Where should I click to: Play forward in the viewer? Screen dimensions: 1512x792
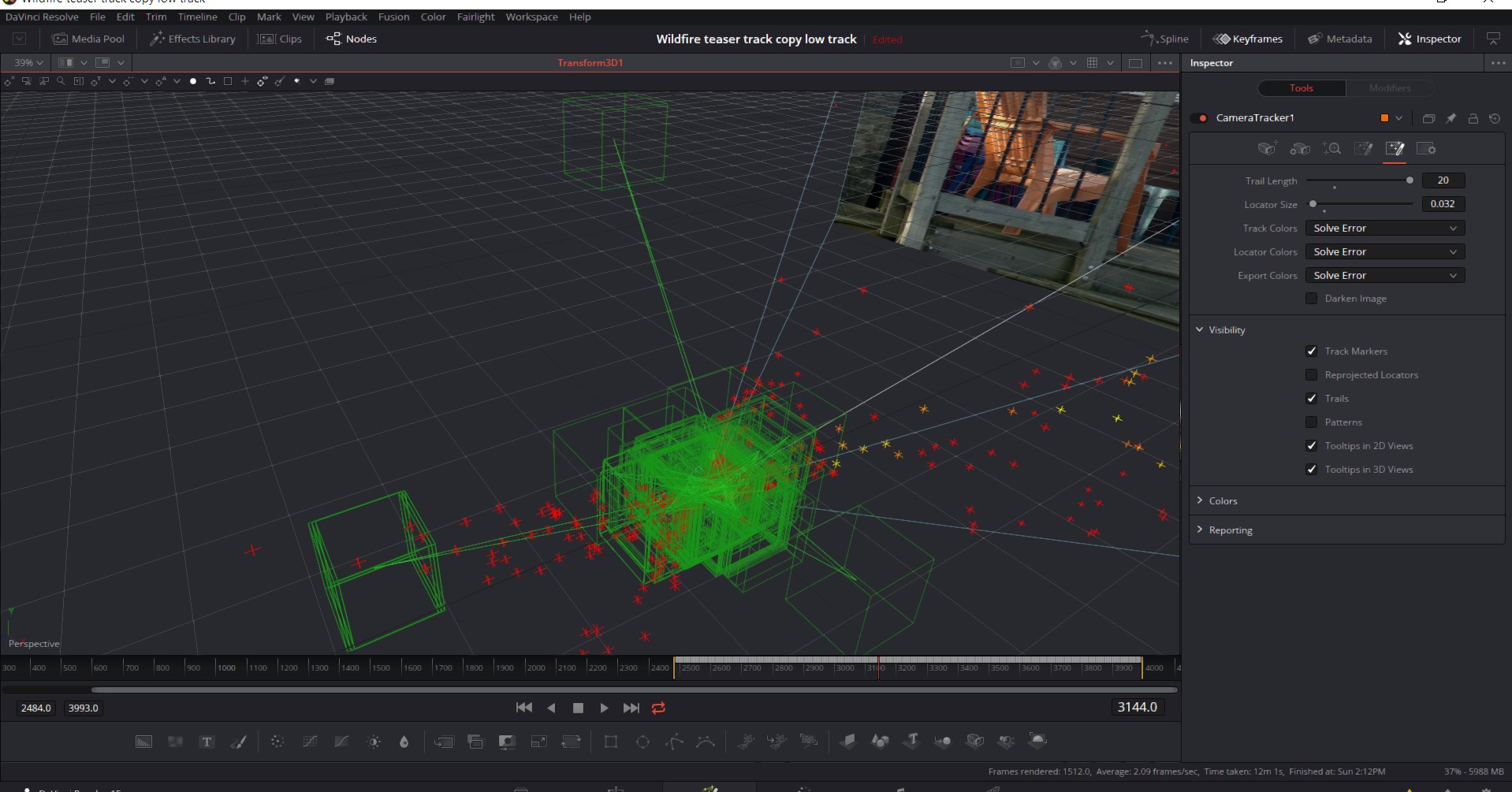pos(604,708)
